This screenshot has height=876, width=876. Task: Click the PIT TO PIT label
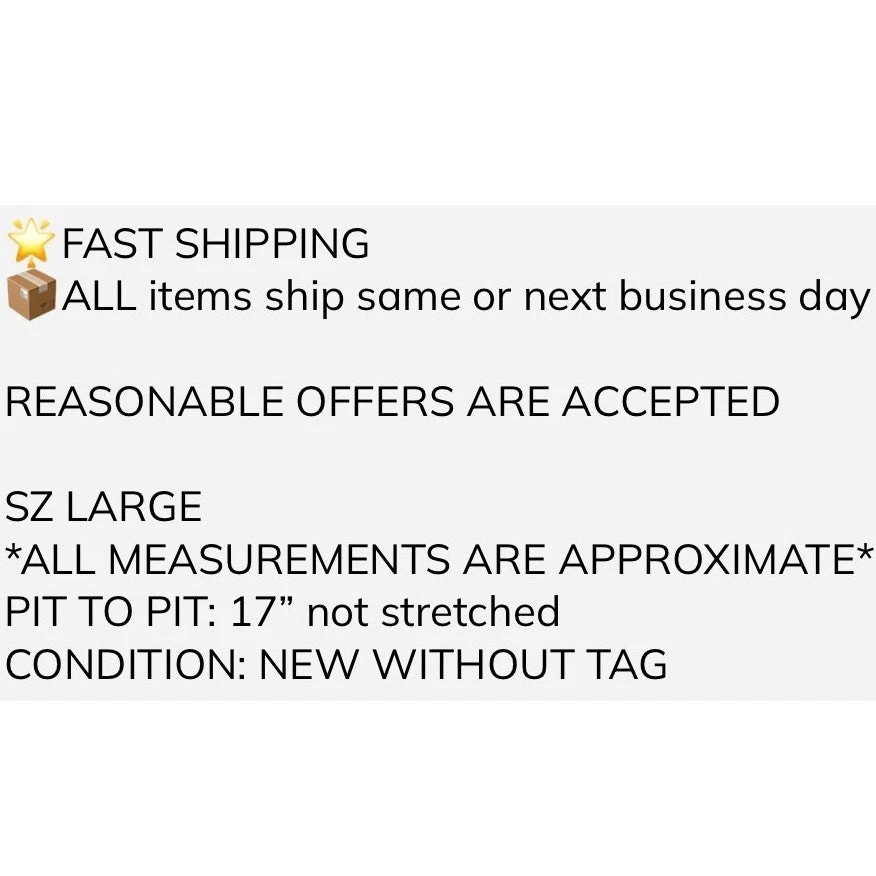pyautogui.click(x=108, y=612)
